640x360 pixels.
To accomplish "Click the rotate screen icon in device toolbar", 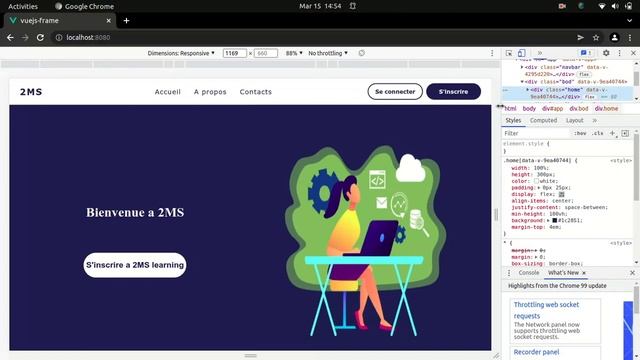I will coord(361,53).
